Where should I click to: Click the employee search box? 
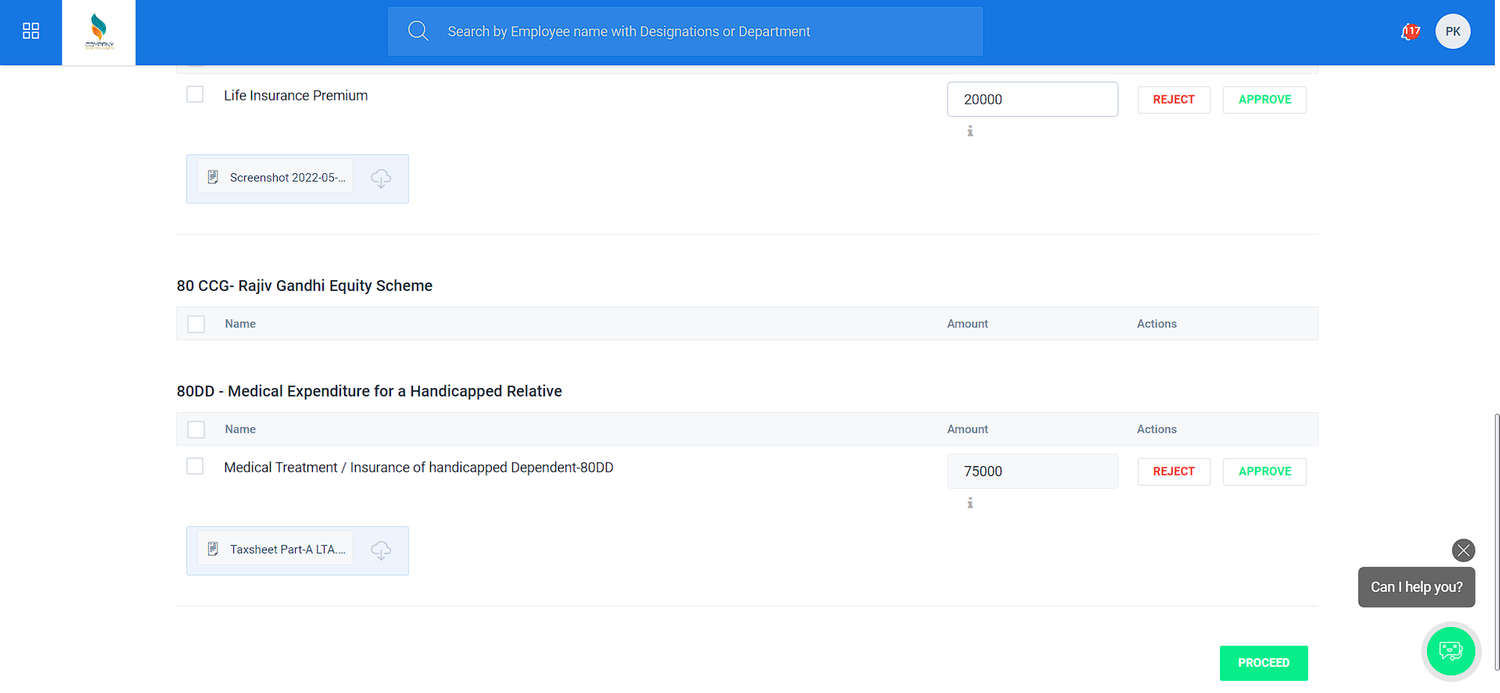click(x=685, y=31)
